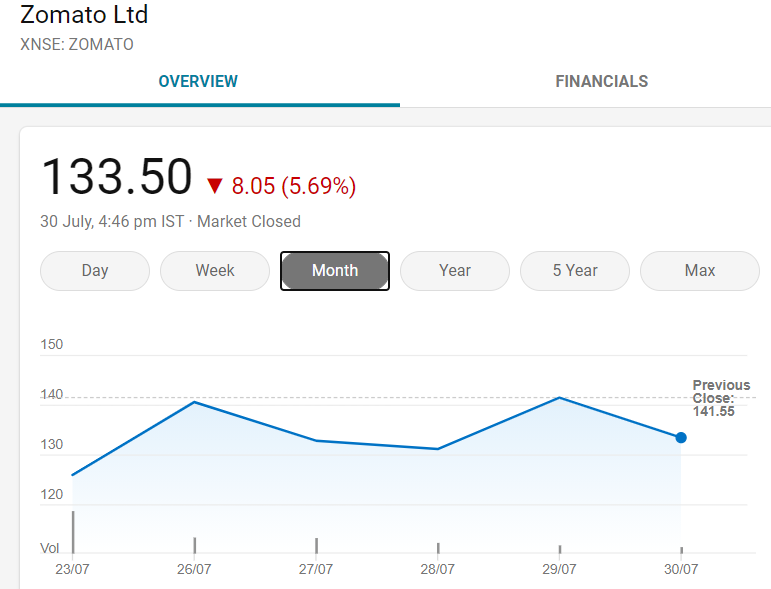Click the 30/07 date axis label
The image size is (771, 589).
click(681, 569)
